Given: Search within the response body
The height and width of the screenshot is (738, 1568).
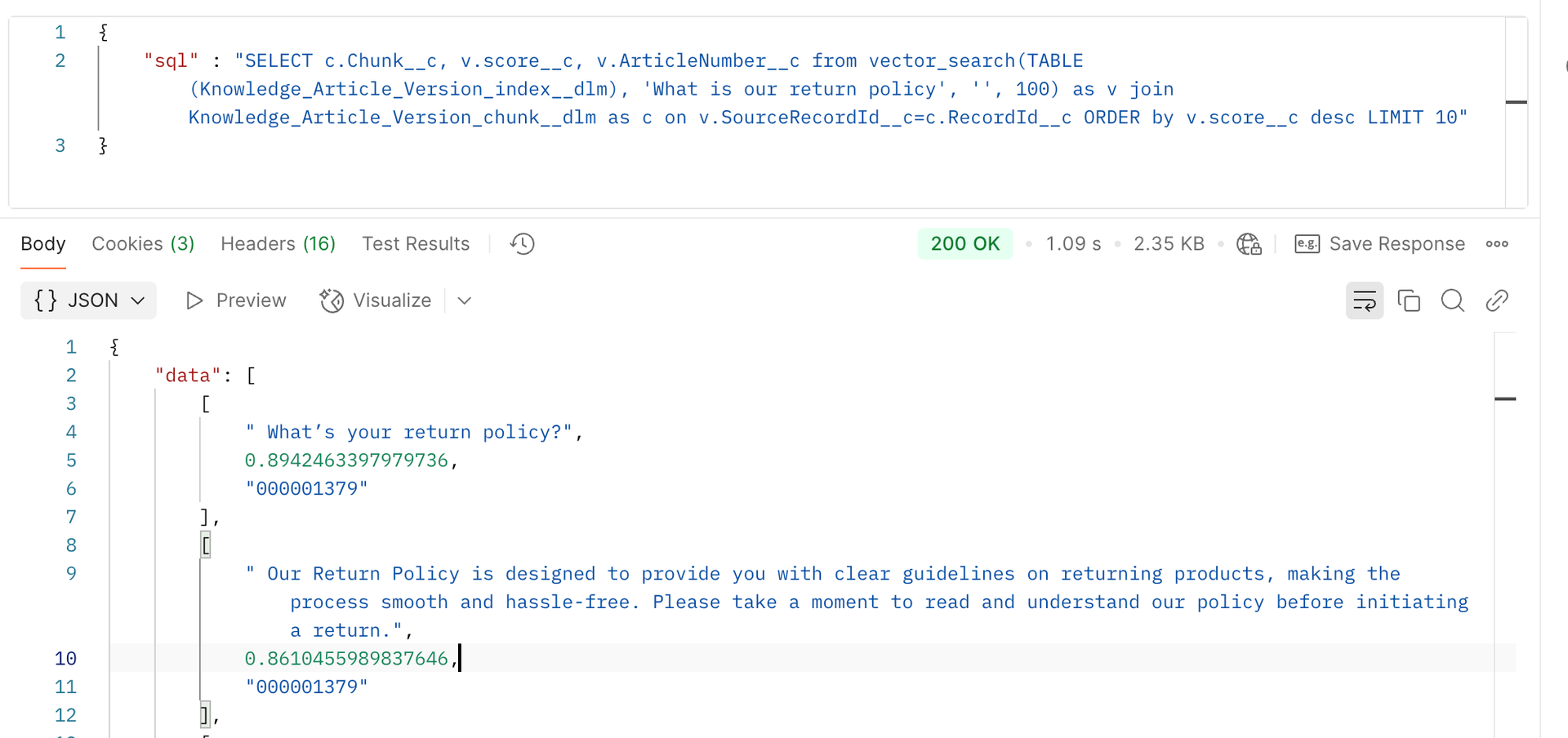Looking at the screenshot, I should tap(1453, 300).
